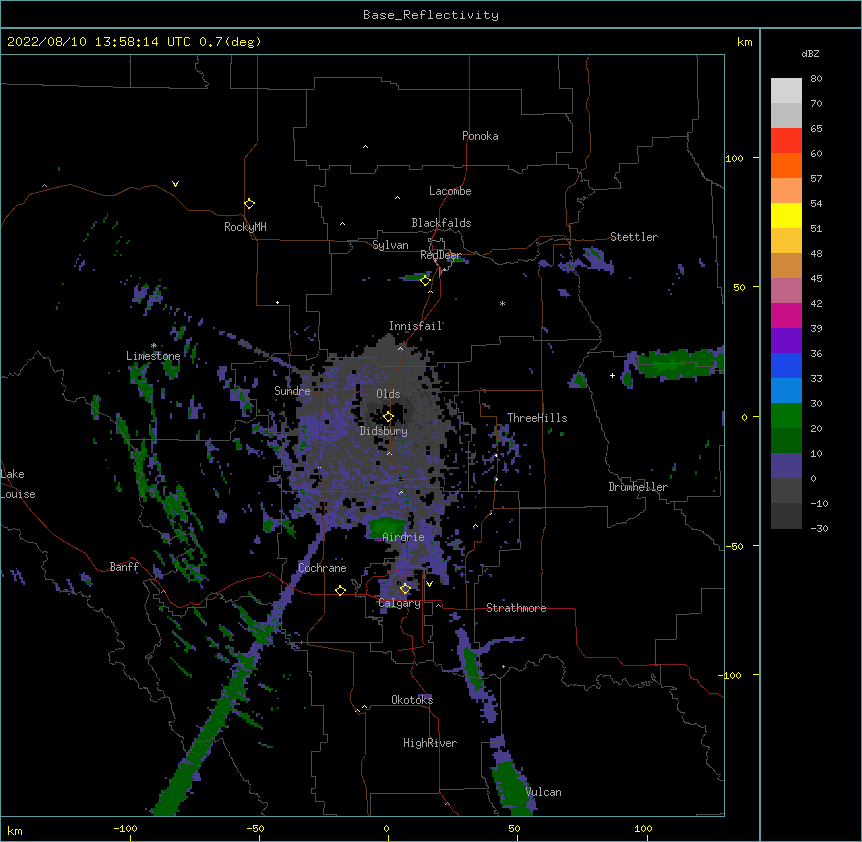Pick the bright green 30 dBZ legend swatch
The height and width of the screenshot is (842, 862).
point(786,416)
